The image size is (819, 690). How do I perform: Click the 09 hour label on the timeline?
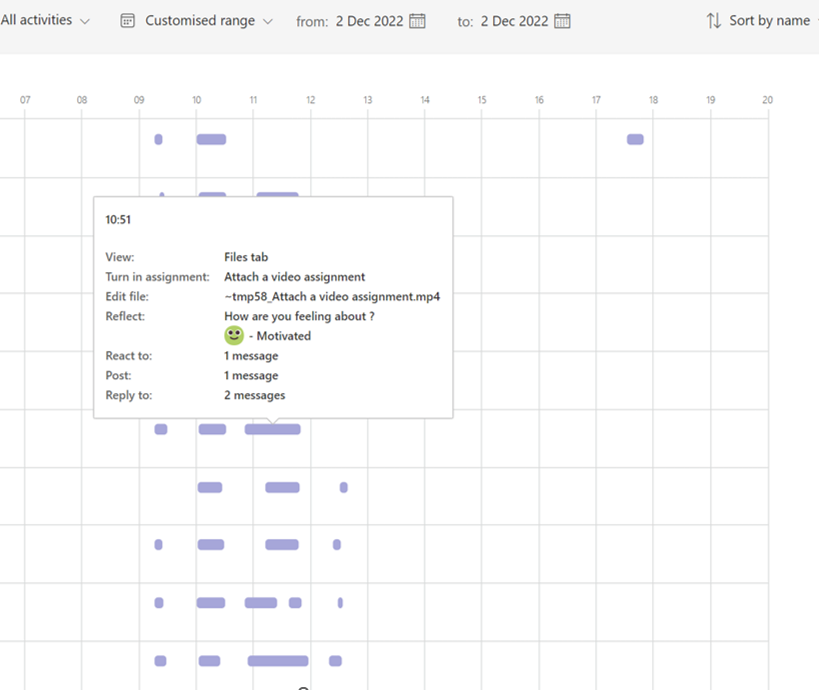[139, 100]
